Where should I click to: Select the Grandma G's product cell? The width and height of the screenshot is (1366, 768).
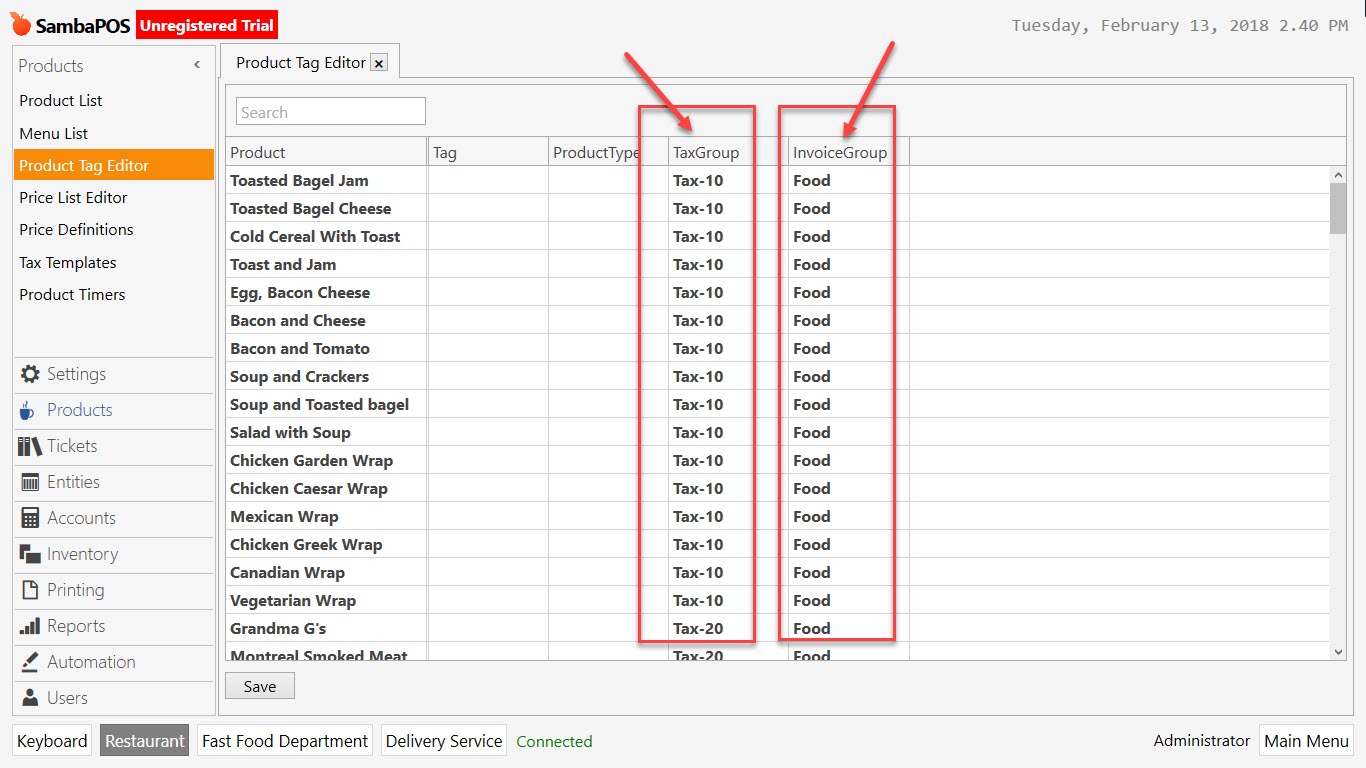tap(326, 628)
